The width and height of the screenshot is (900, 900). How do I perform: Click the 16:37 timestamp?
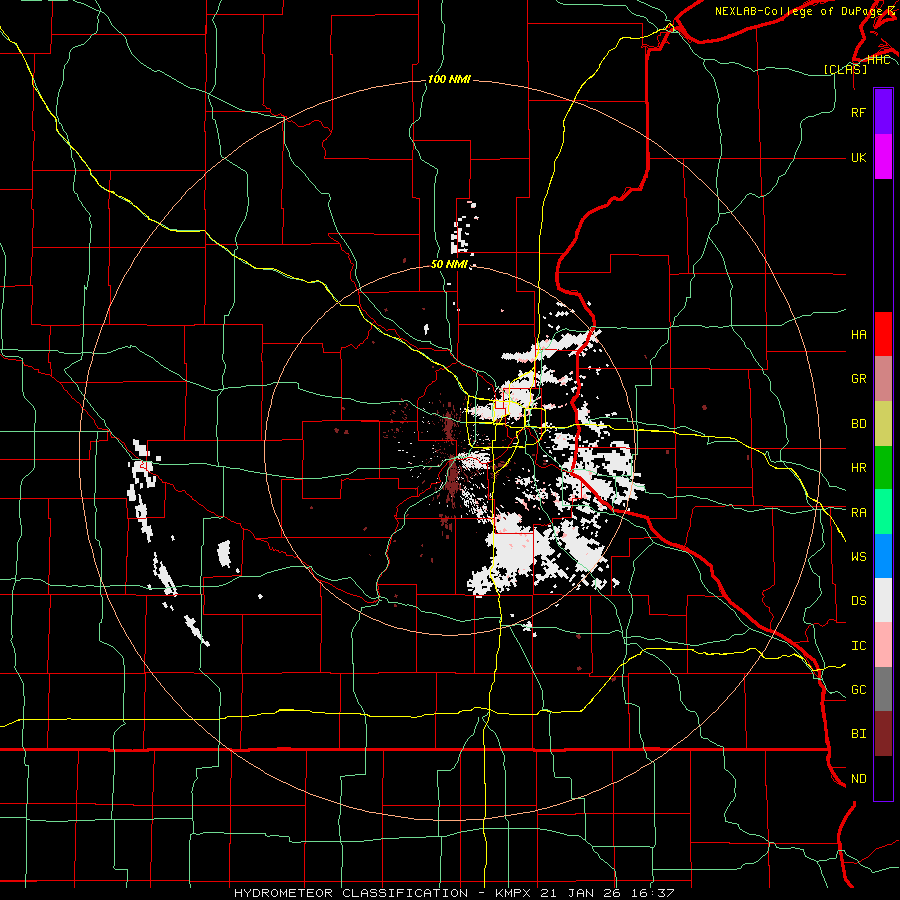(655, 893)
